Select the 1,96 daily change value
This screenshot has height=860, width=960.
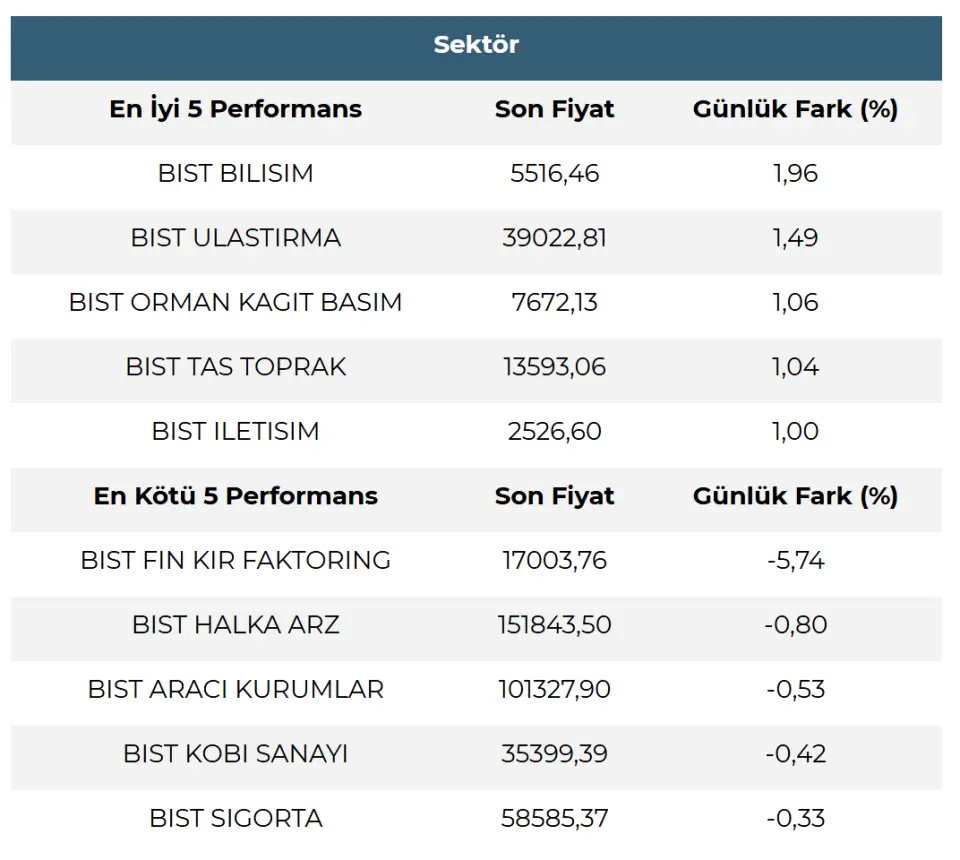796,173
